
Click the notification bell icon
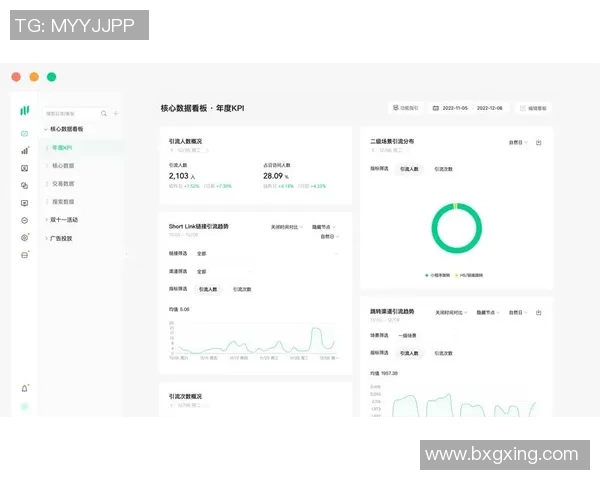(x=25, y=388)
